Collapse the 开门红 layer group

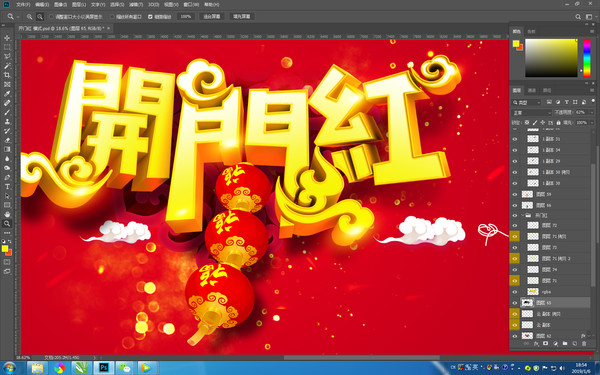pyautogui.click(x=522, y=215)
